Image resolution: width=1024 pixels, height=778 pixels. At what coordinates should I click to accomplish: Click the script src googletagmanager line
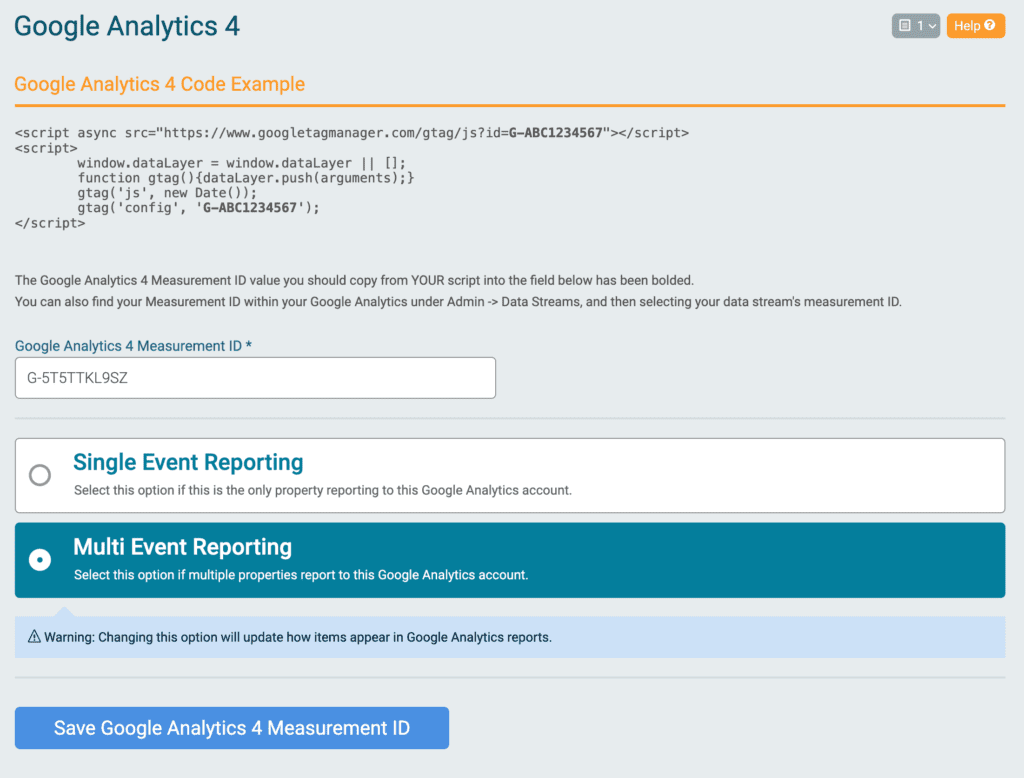pos(351,133)
